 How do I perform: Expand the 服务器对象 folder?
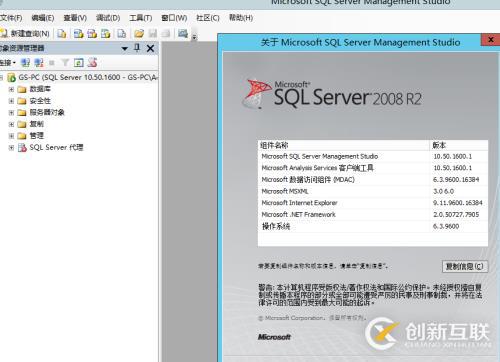[11, 113]
